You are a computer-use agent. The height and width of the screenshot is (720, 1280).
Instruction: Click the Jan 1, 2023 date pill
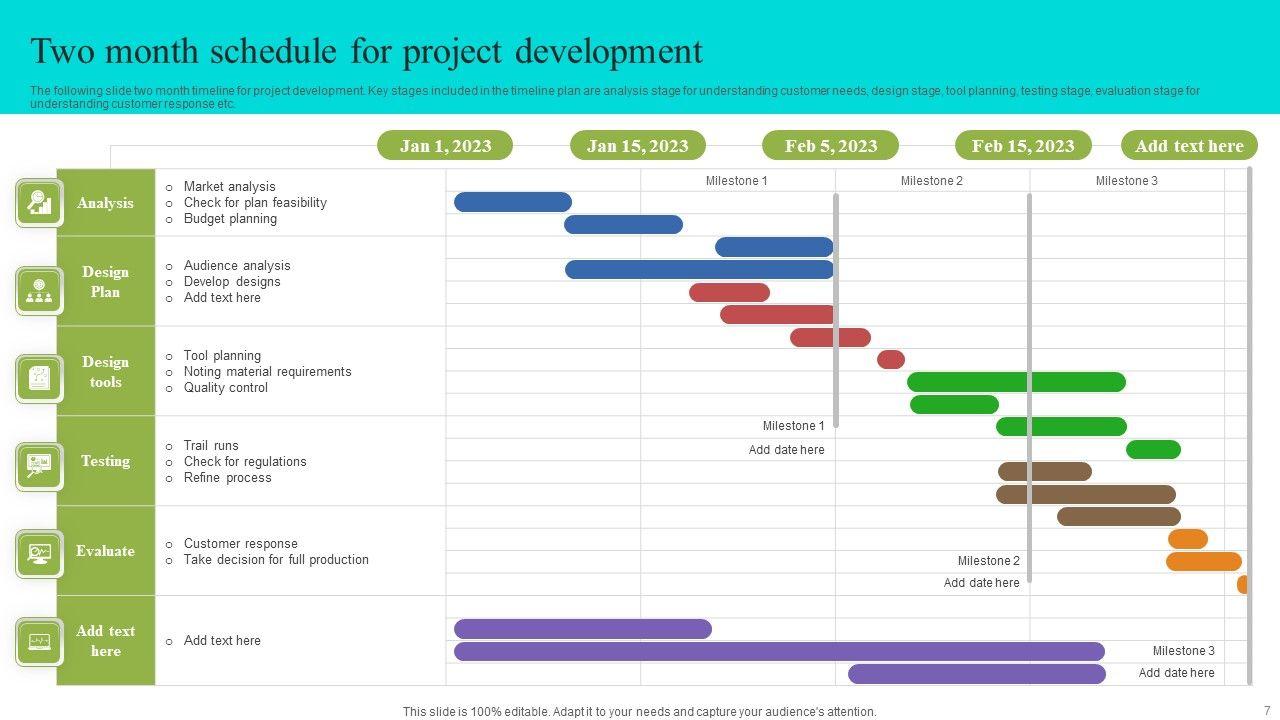pos(445,146)
